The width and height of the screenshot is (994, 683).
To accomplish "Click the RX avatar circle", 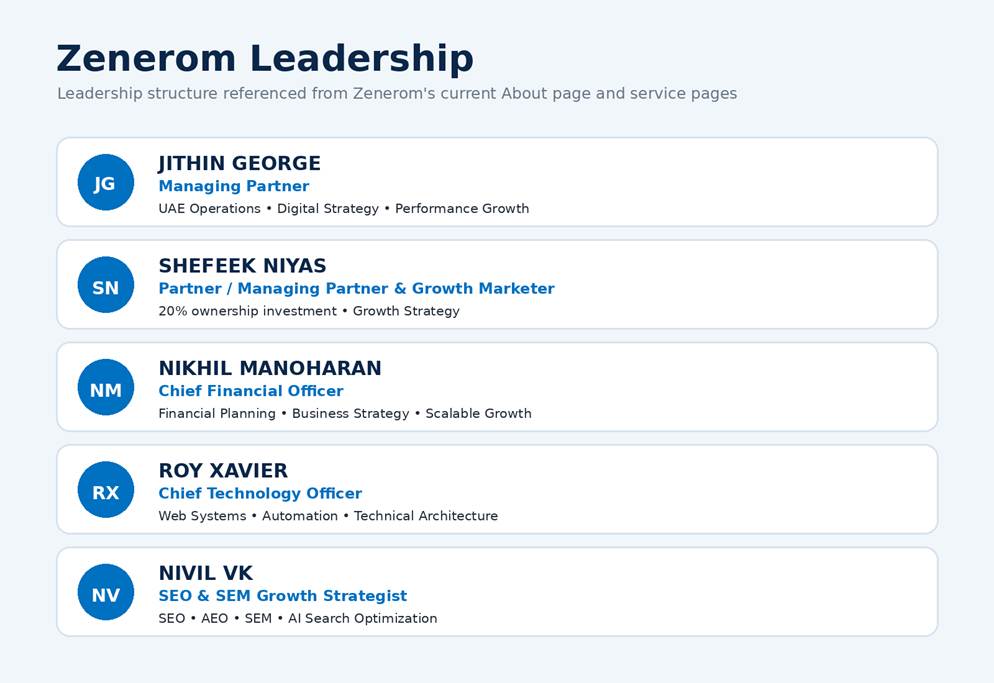I will tap(106, 490).
